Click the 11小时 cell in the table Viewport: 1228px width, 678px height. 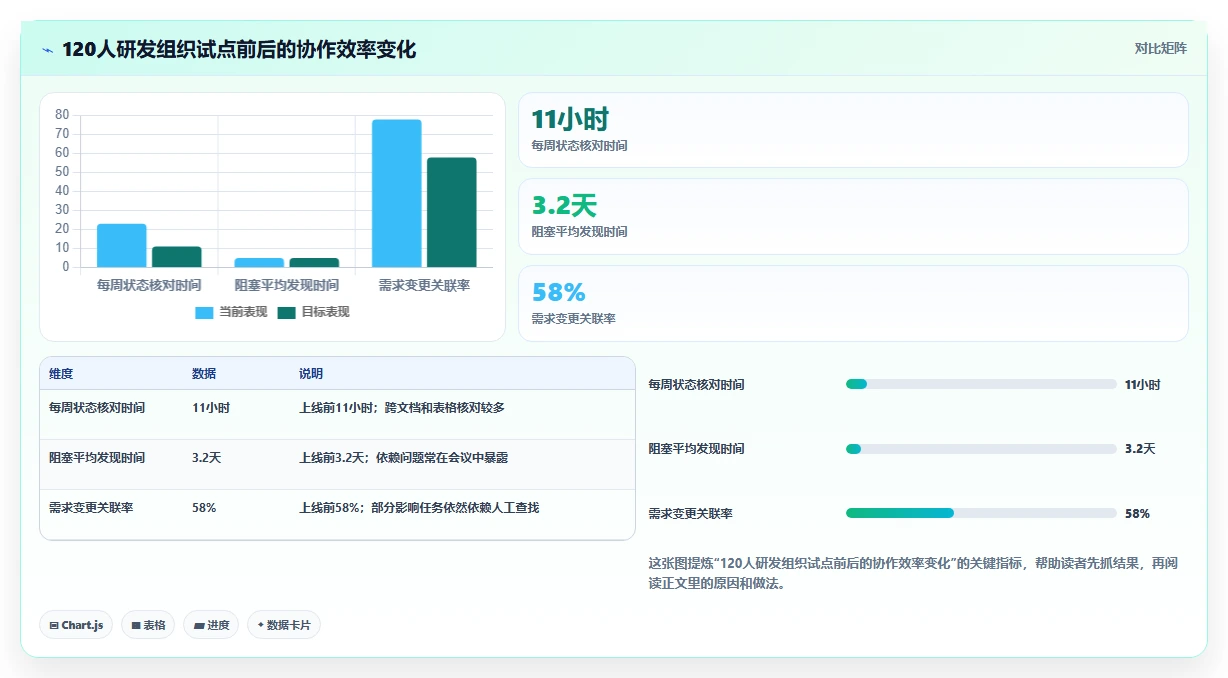point(211,408)
